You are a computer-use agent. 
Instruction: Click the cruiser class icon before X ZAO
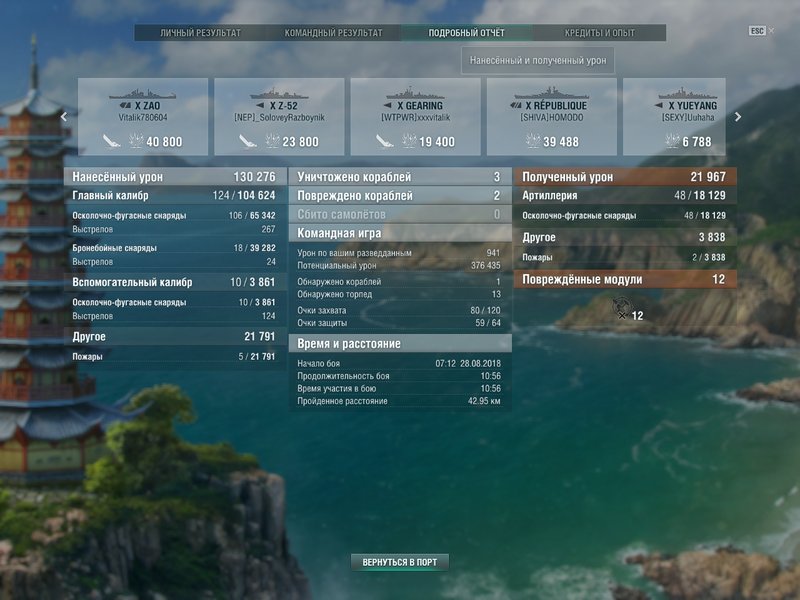(x=126, y=106)
